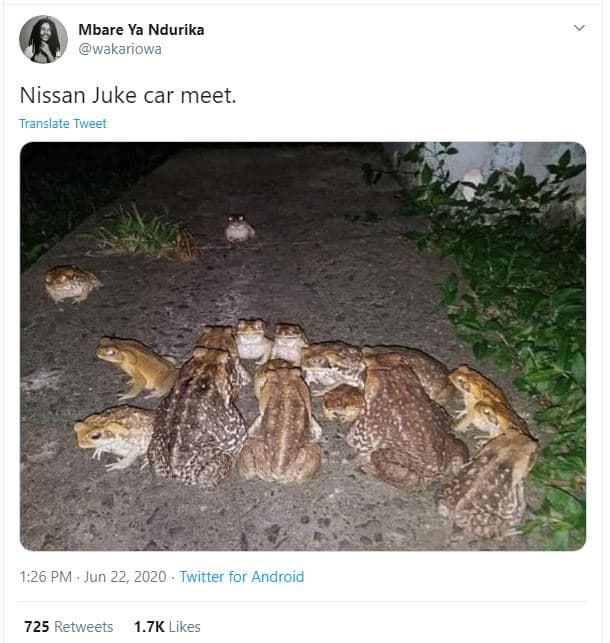
Task: Expand the tweet options chevron
Action: (579, 28)
